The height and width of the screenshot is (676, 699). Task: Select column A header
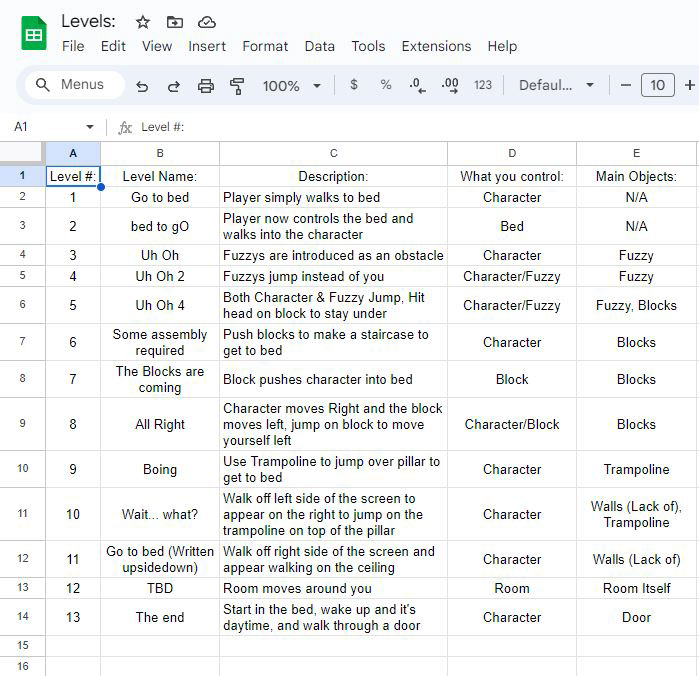(x=73, y=153)
